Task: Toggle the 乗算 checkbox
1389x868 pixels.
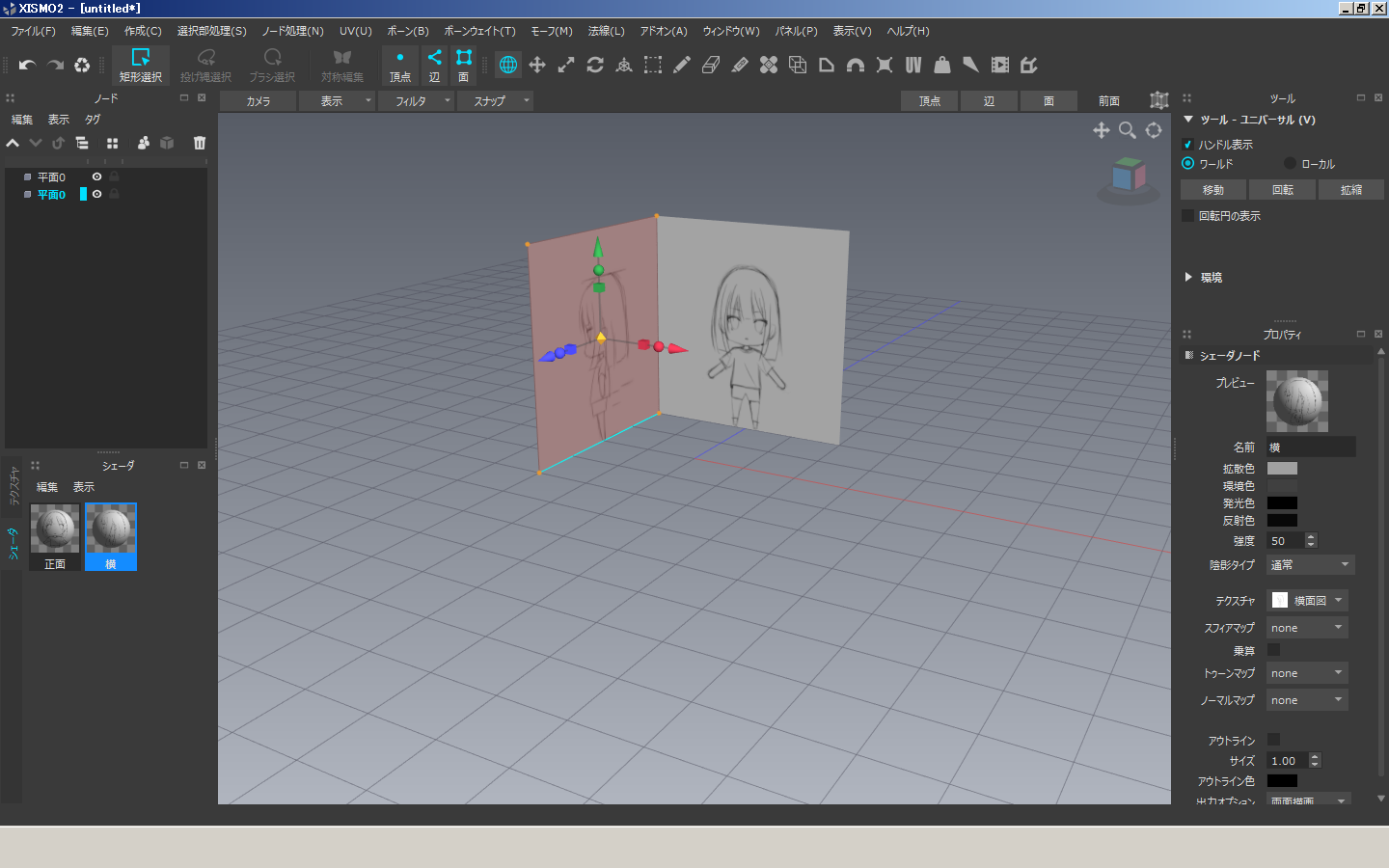Action: click(1273, 650)
